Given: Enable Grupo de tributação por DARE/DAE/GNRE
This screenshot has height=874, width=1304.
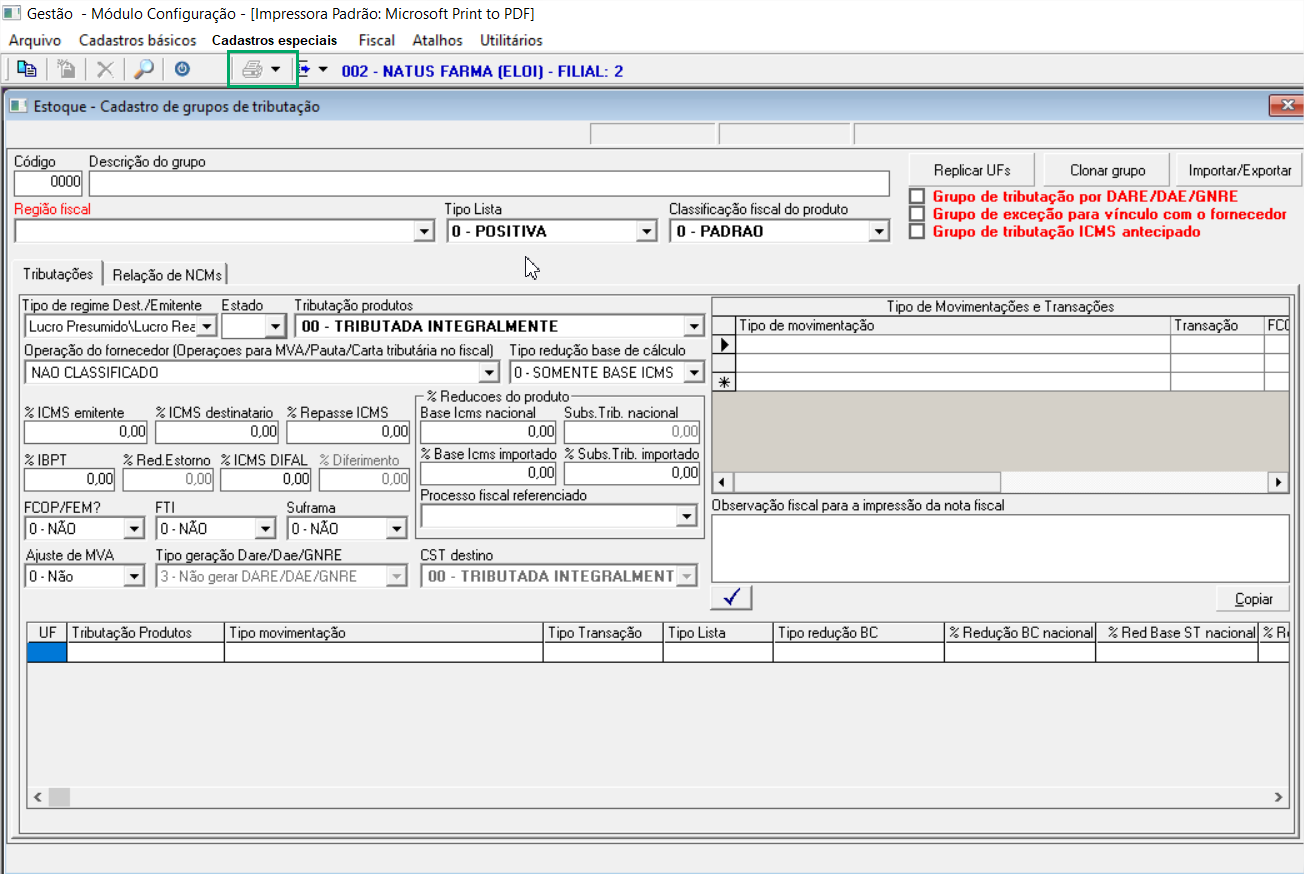Looking at the screenshot, I should pyautogui.click(x=916, y=197).
